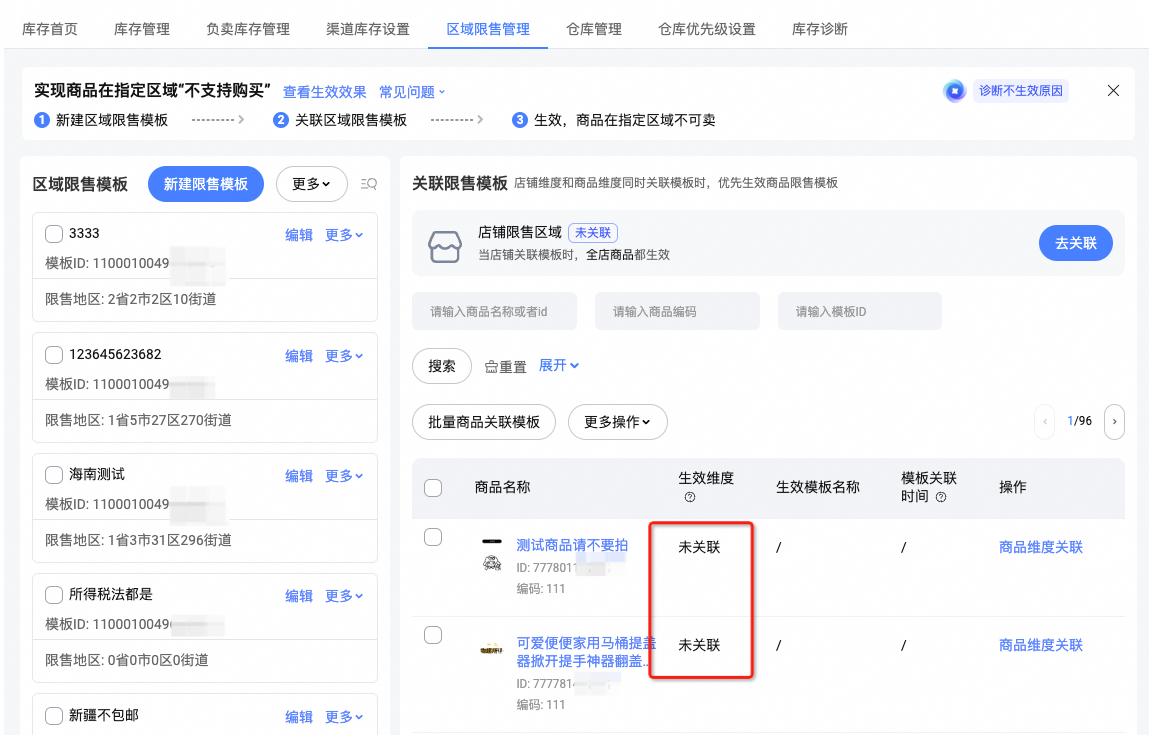The height and width of the screenshot is (735, 1149).
Task: Click the 重置 reset button
Action: coord(506,366)
